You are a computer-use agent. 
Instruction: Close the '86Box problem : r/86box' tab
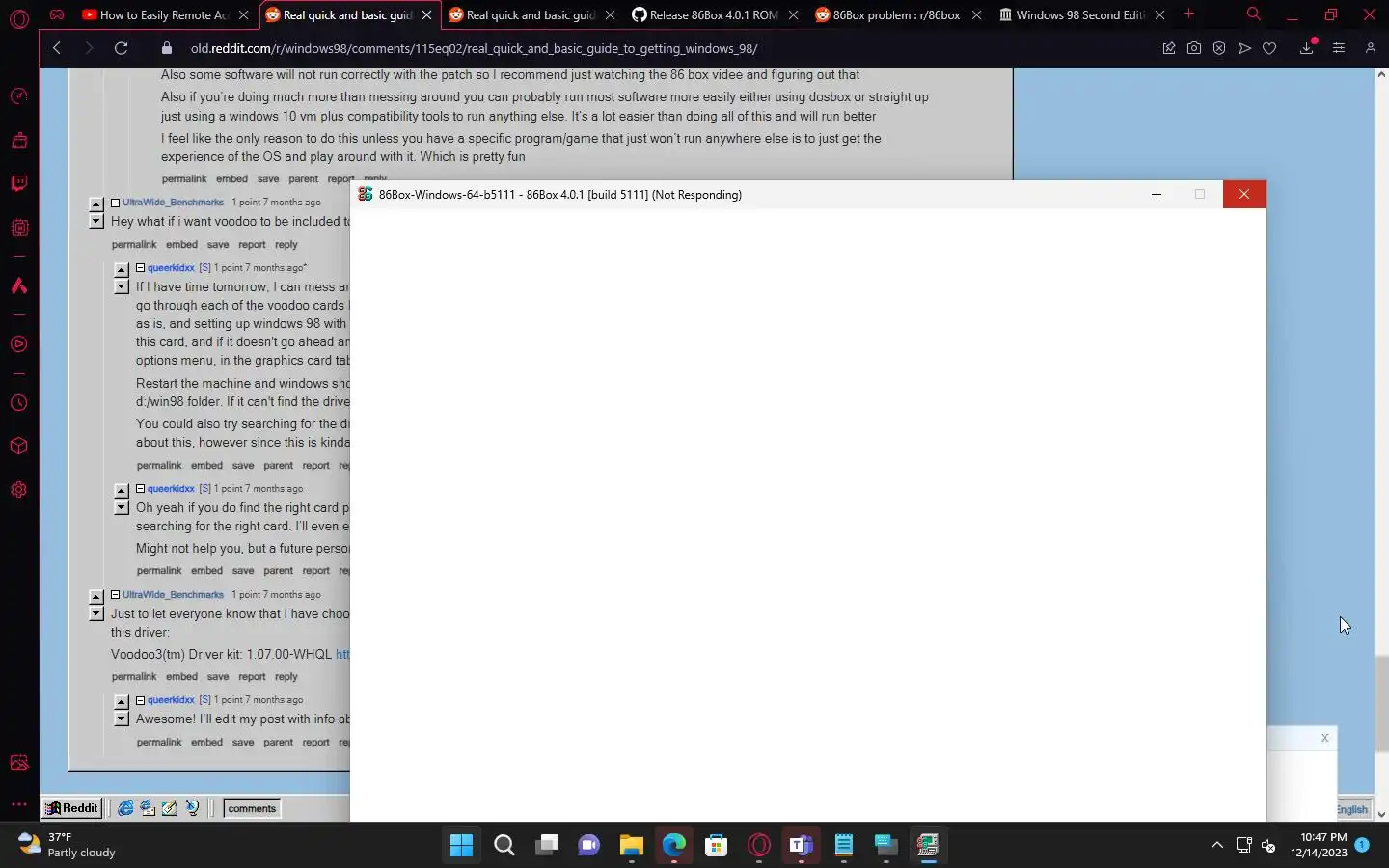pos(976,14)
